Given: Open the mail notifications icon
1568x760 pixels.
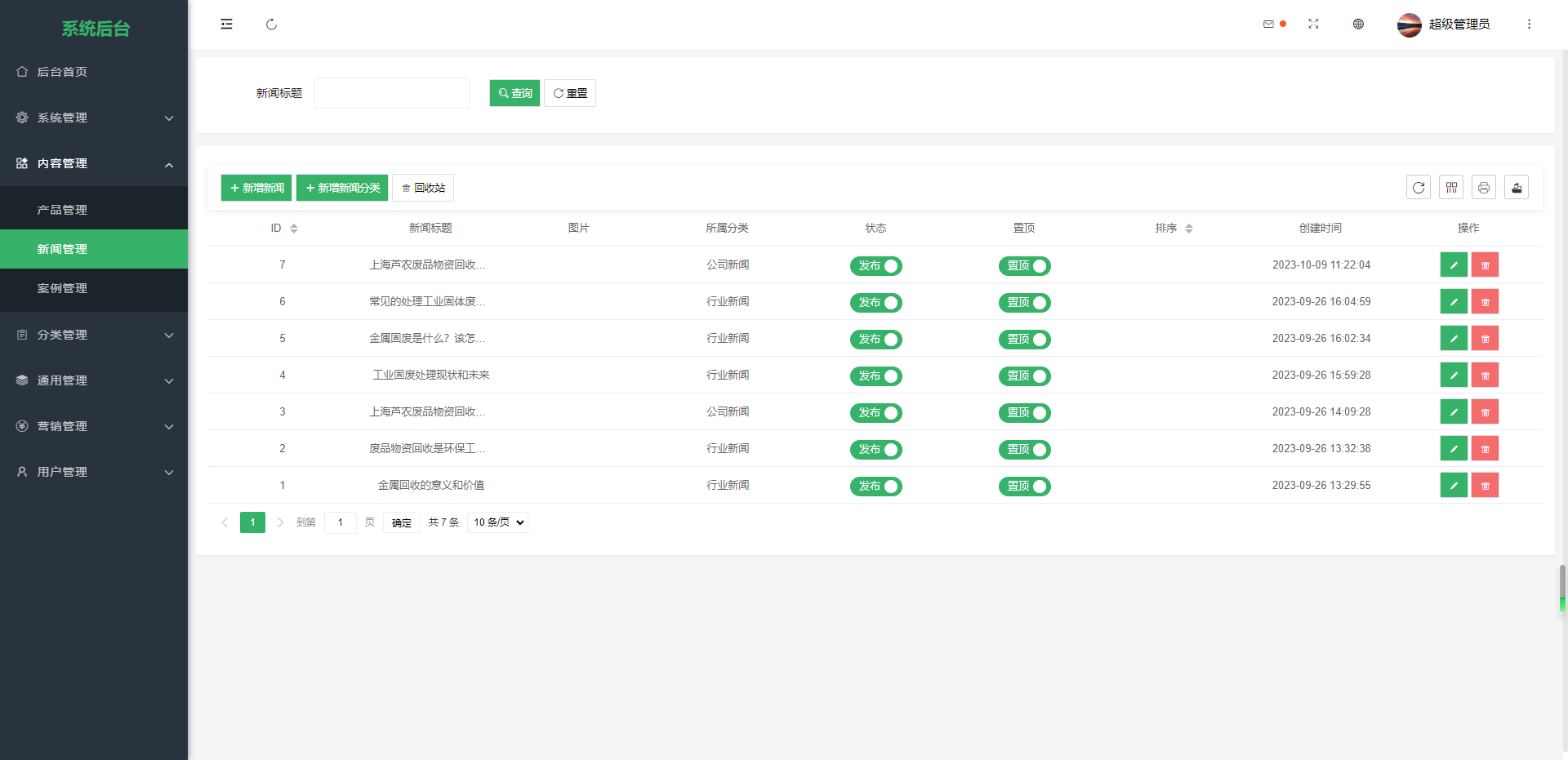Looking at the screenshot, I should click(1268, 24).
